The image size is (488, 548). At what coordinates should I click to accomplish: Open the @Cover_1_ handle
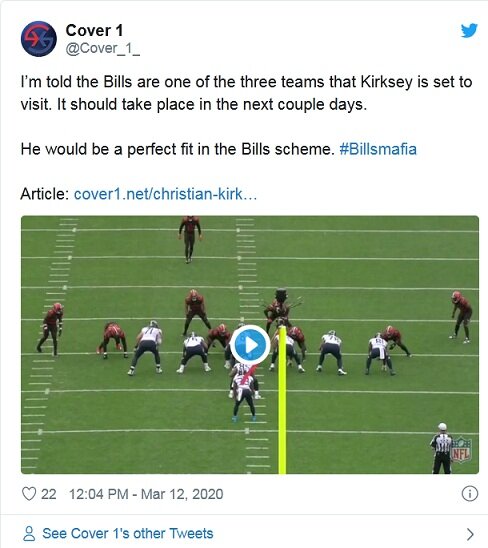pos(102,49)
